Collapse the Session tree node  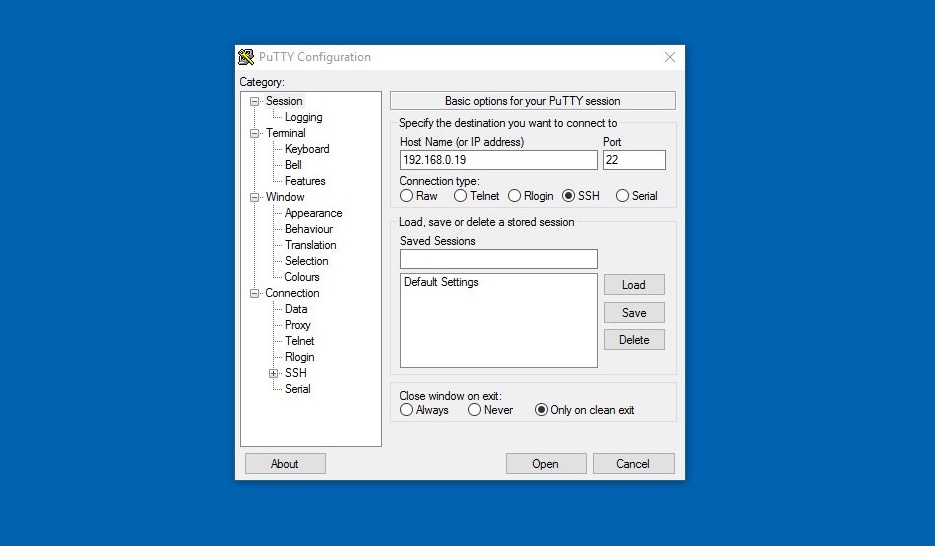[255, 101]
